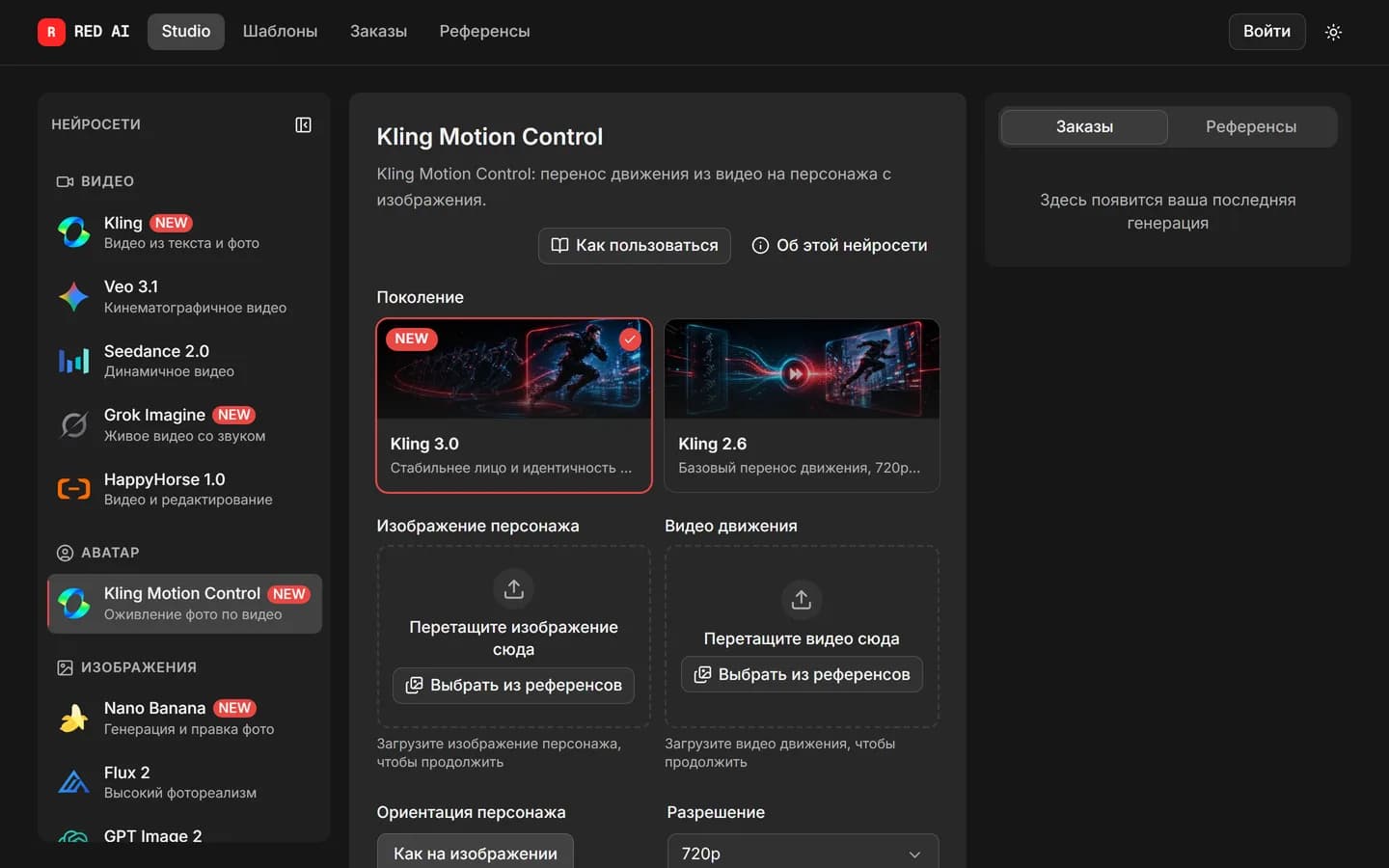
Task: Click the red checkmark on the Kling 3.0 card
Action: (x=630, y=339)
